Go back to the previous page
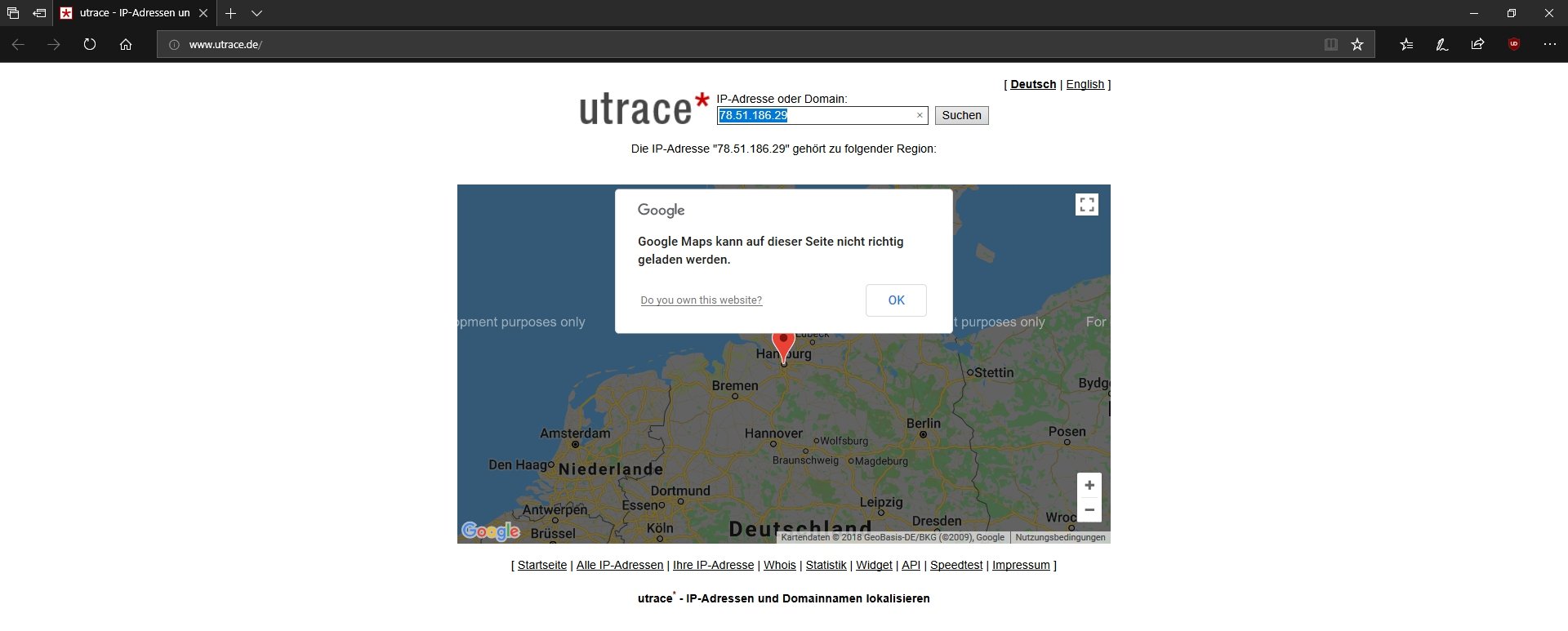 [x=18, y=45]
